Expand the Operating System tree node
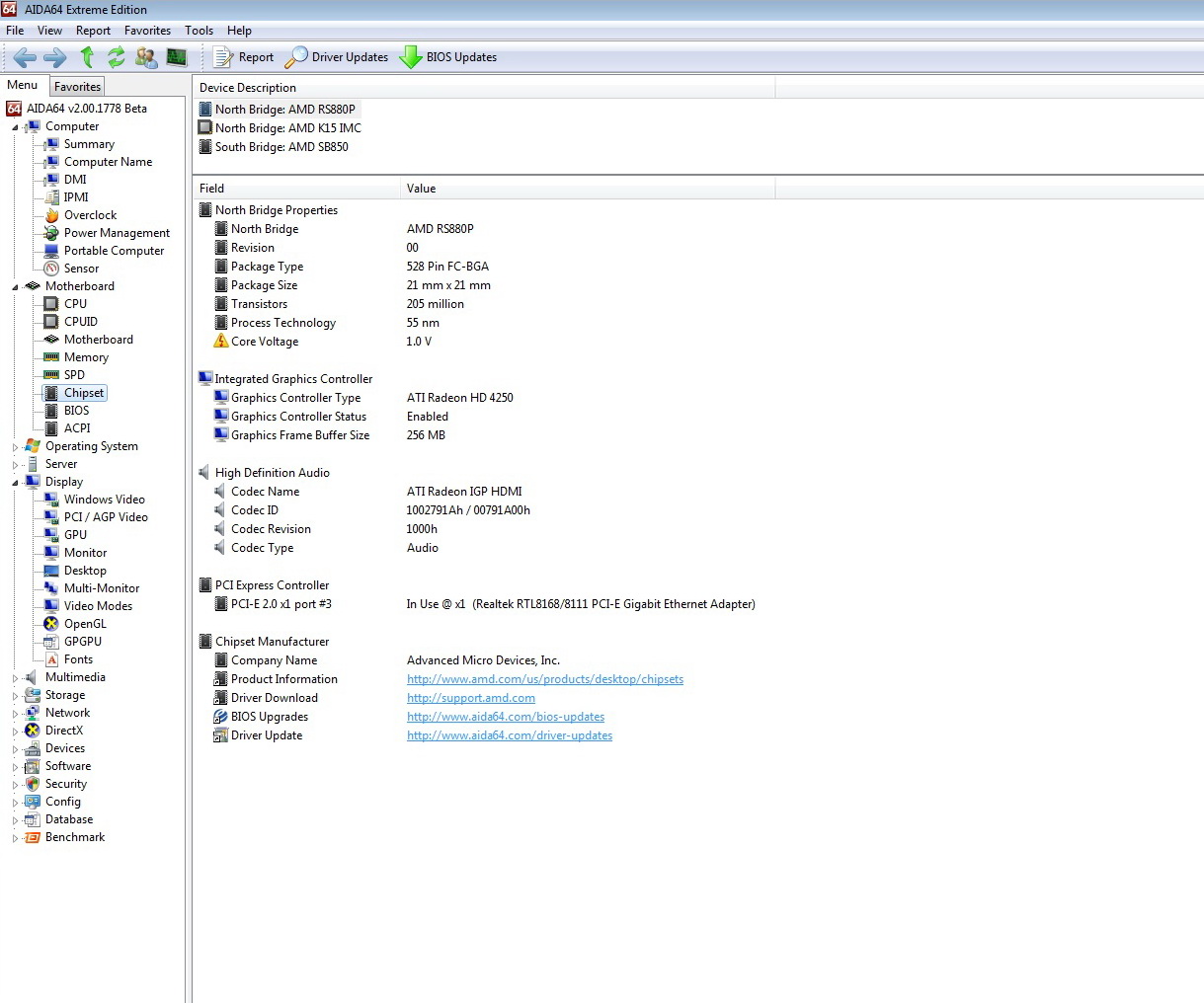Viewport: 1204px width, 1003px height. click(x=15, y=447)
